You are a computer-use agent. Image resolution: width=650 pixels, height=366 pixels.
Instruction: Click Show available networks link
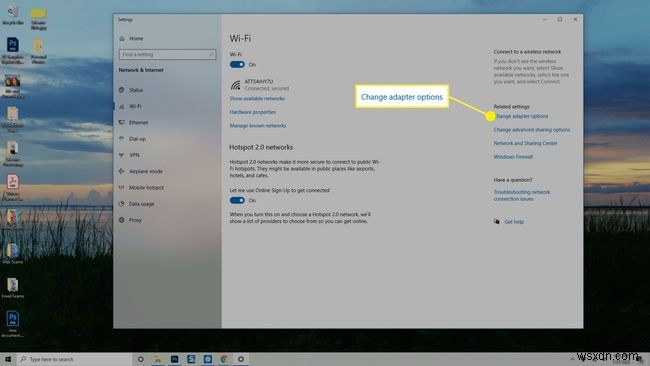point(257,99)
